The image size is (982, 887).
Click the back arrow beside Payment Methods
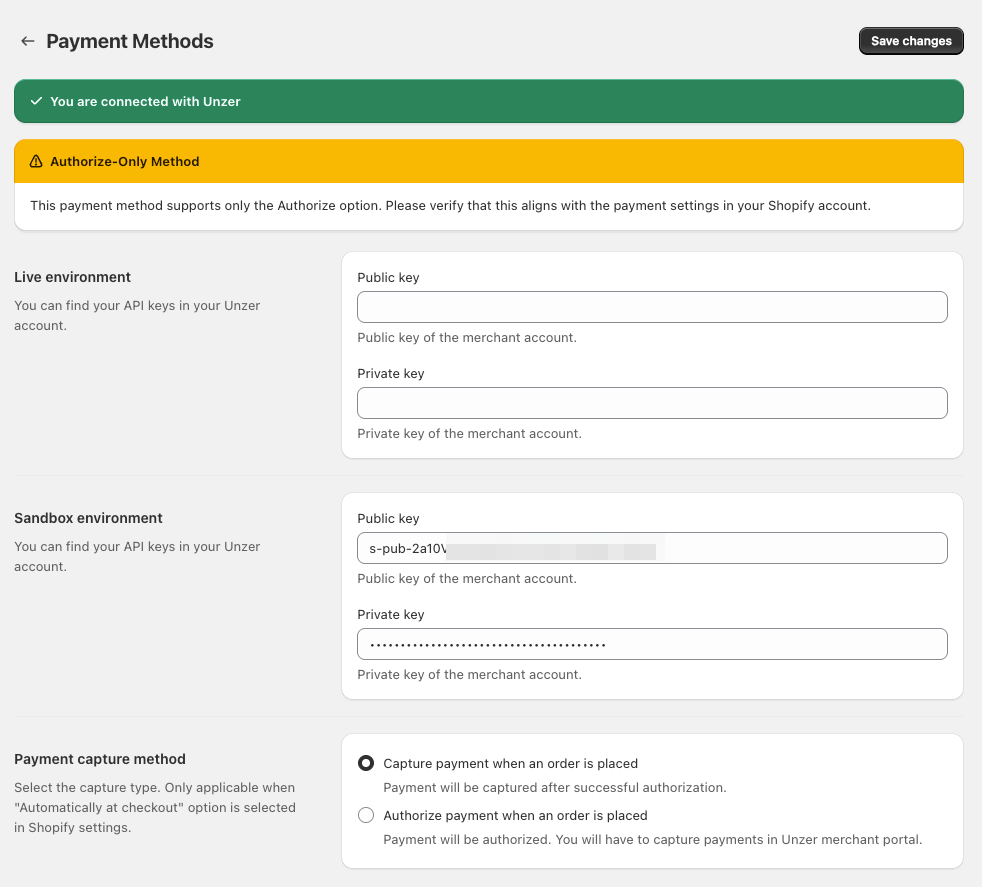28,41
